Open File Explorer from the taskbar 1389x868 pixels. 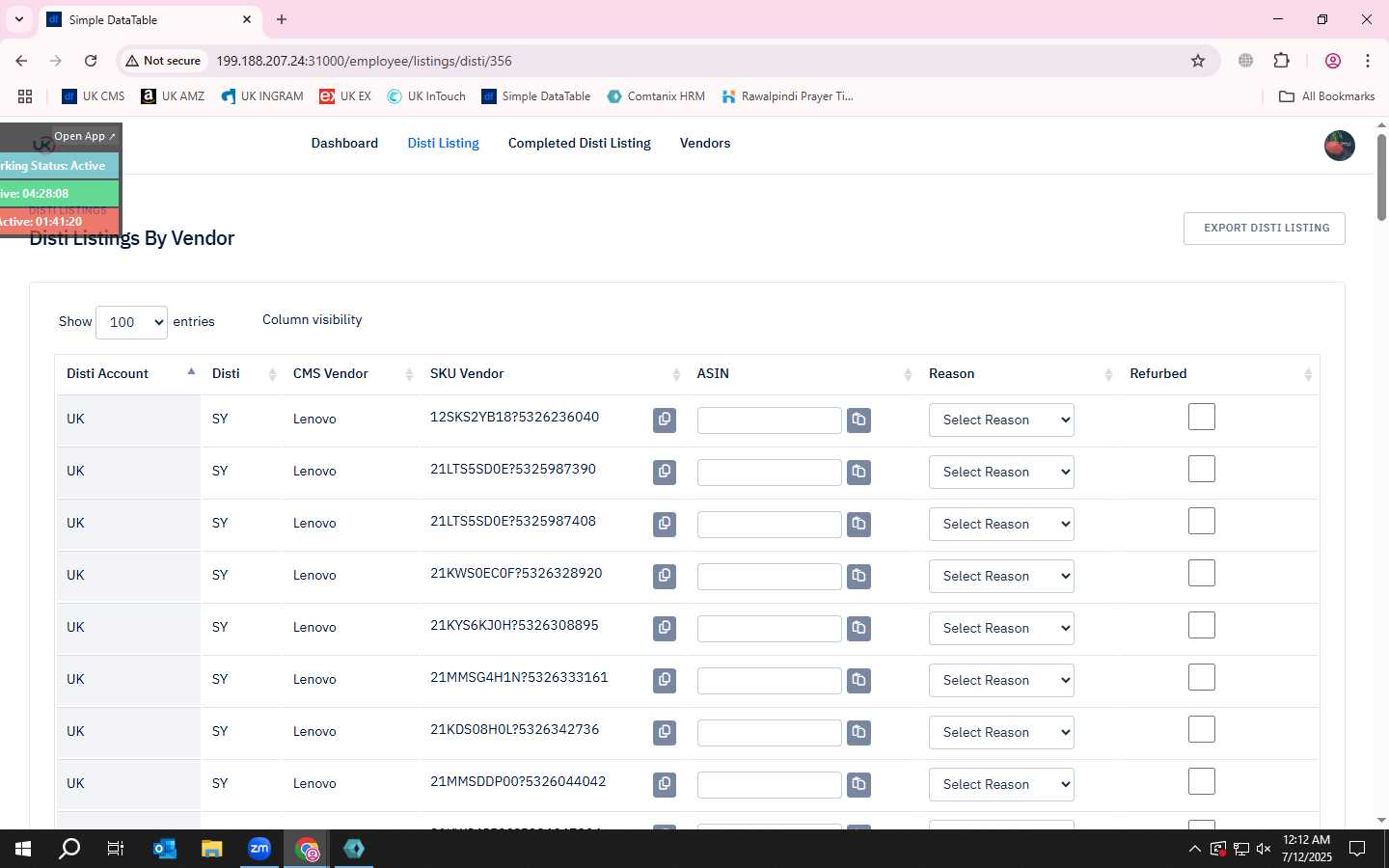(x=212, y=849)
